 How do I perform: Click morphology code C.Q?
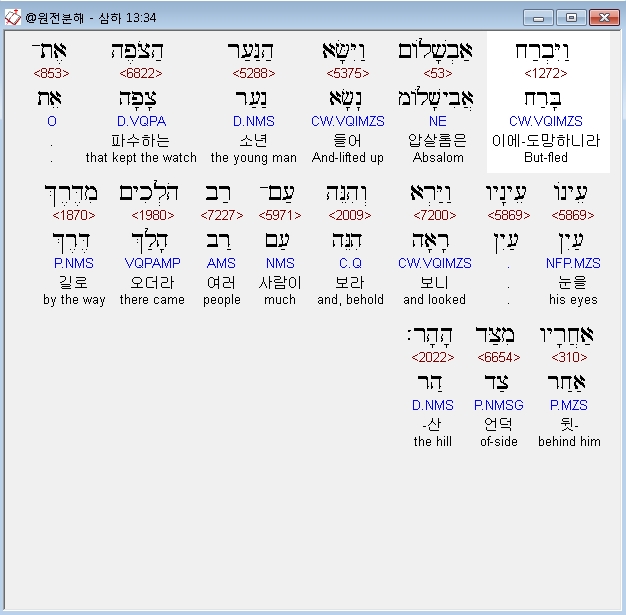click(350, 263)
